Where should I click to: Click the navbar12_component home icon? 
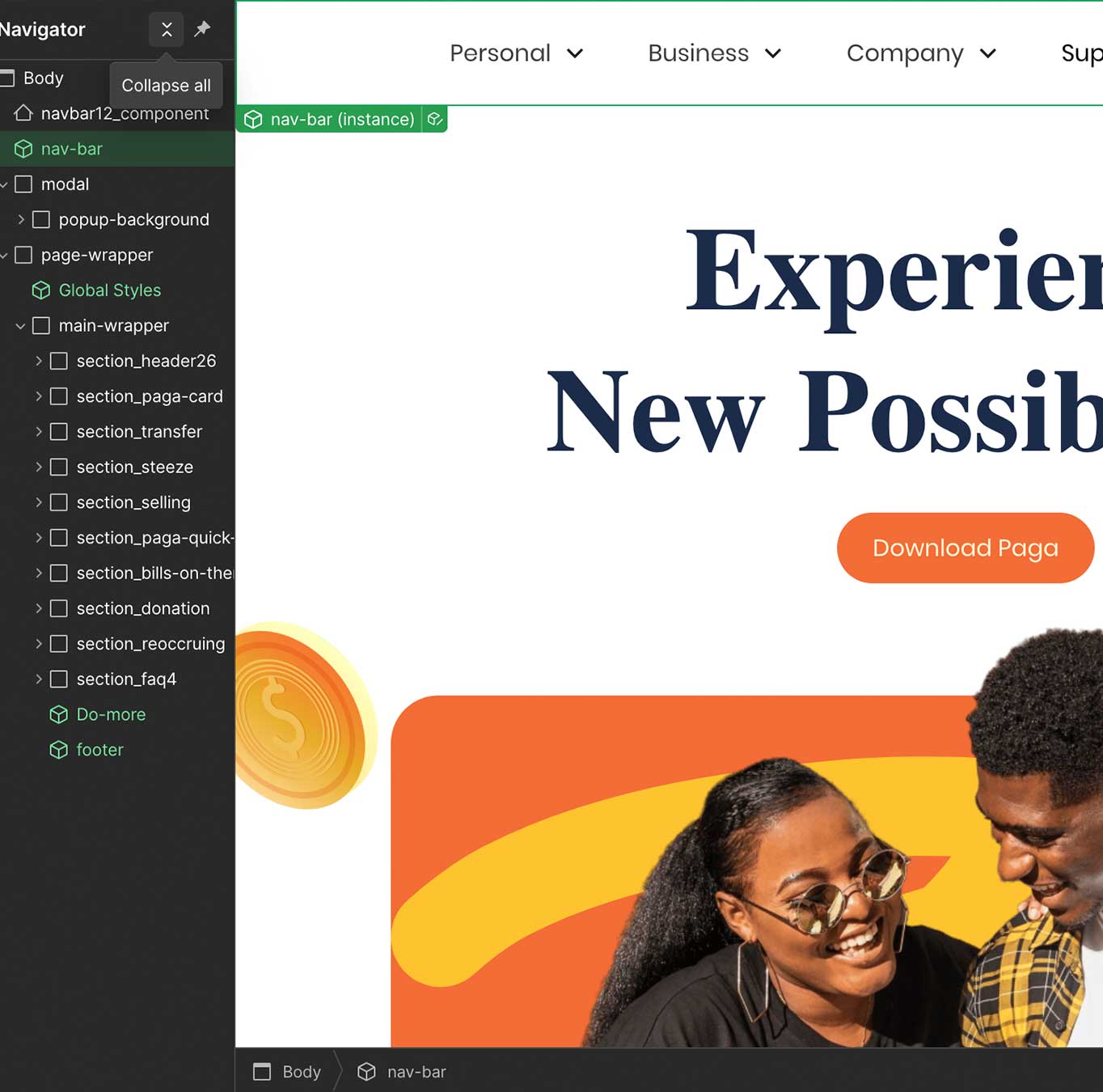point(23,113)
